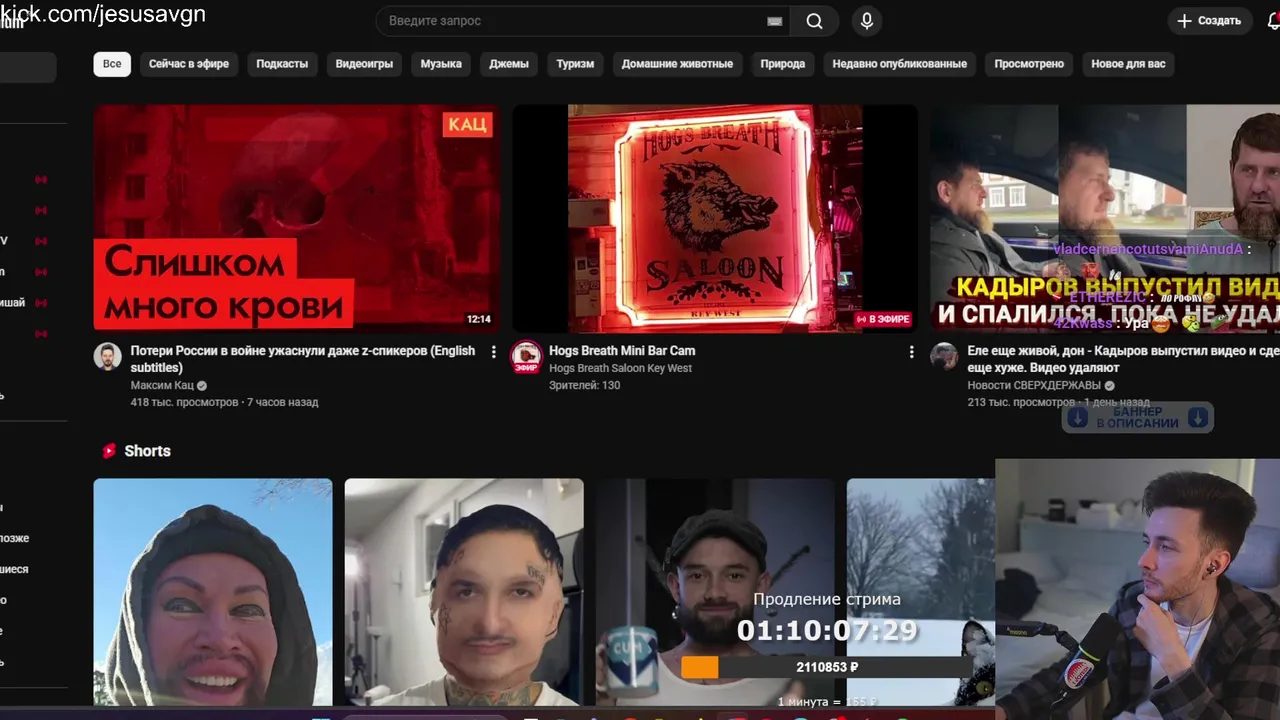Open the Short with the man in cap
Image resolution: width=1280 pixels, height=720 pixels.
[x=715, y=592]
